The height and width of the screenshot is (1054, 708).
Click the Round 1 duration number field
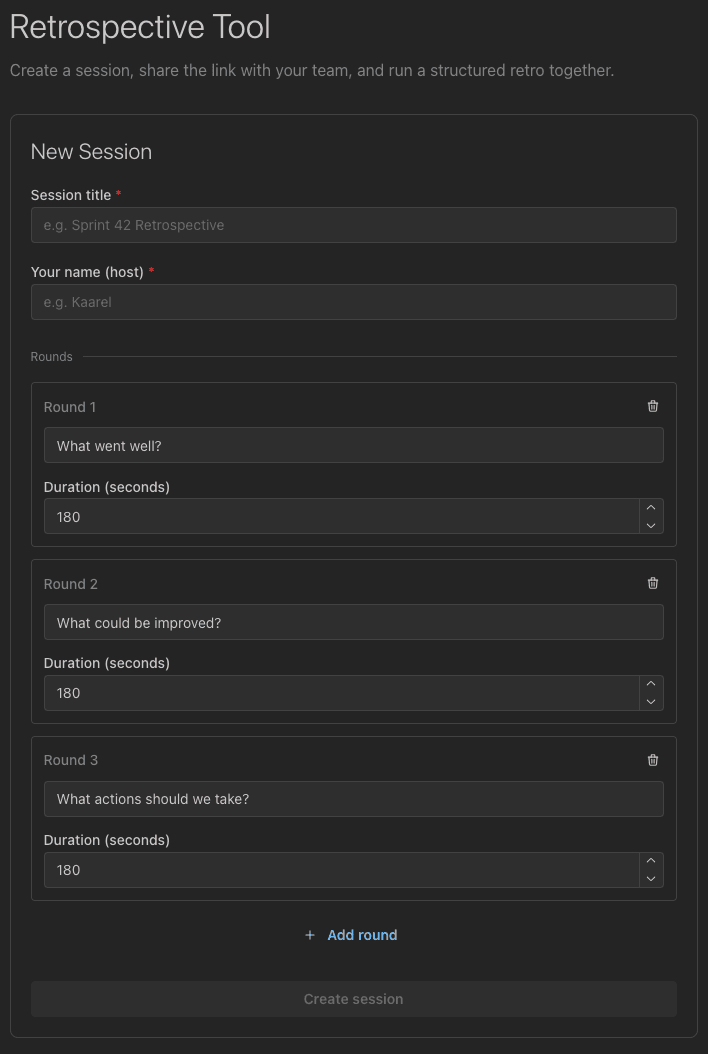[x=340, y=517]
